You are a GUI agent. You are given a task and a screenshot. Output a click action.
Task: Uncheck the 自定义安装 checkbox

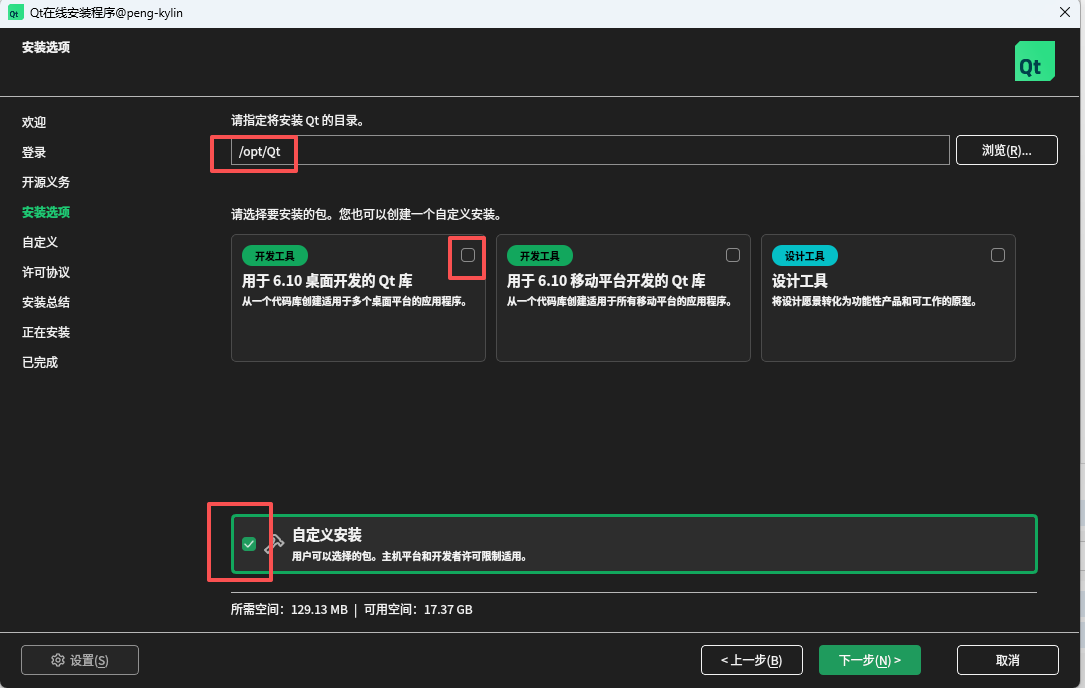coord(249,544)
